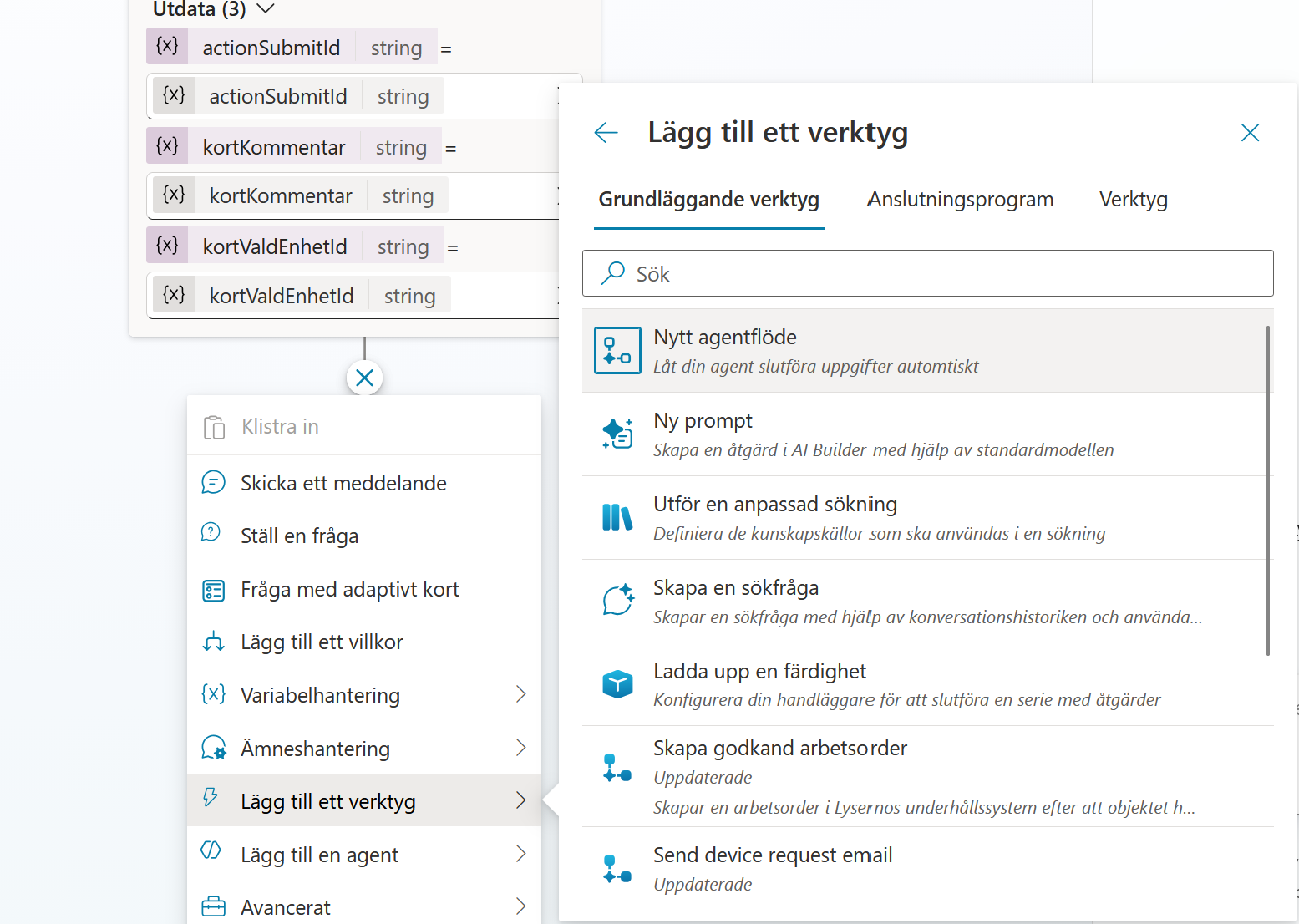
Task: Click the Sök search field
Action: tap(927, 273)
